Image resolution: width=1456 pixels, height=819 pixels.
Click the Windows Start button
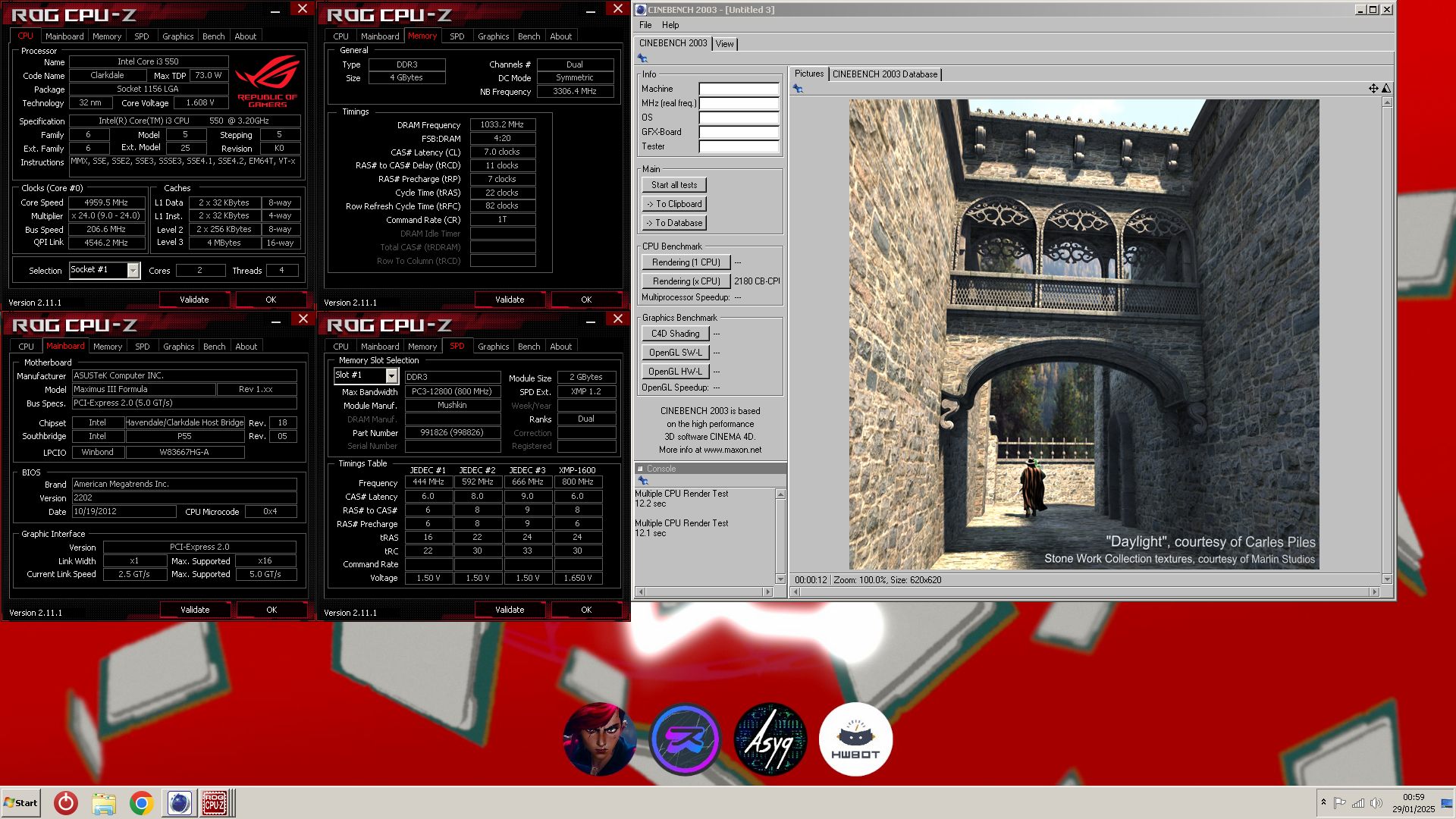(x=20, y=803)
